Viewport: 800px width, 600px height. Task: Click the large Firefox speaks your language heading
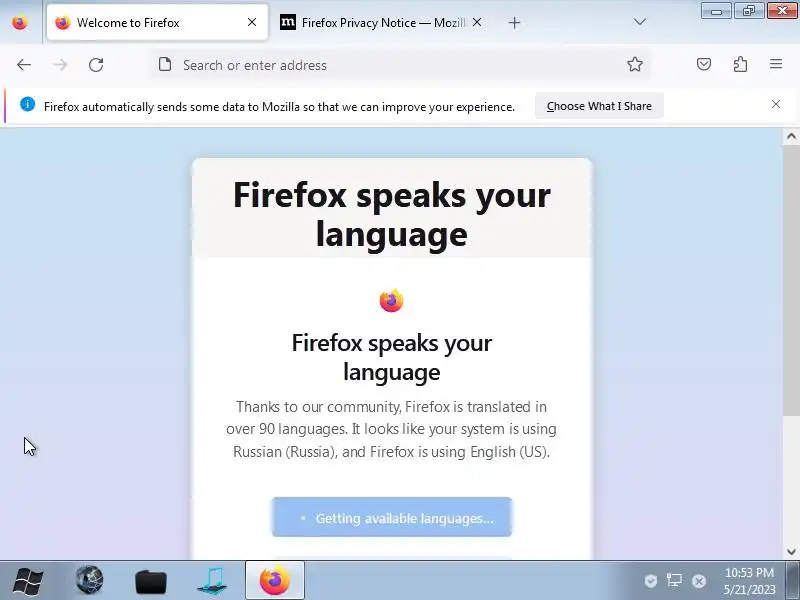391,214
